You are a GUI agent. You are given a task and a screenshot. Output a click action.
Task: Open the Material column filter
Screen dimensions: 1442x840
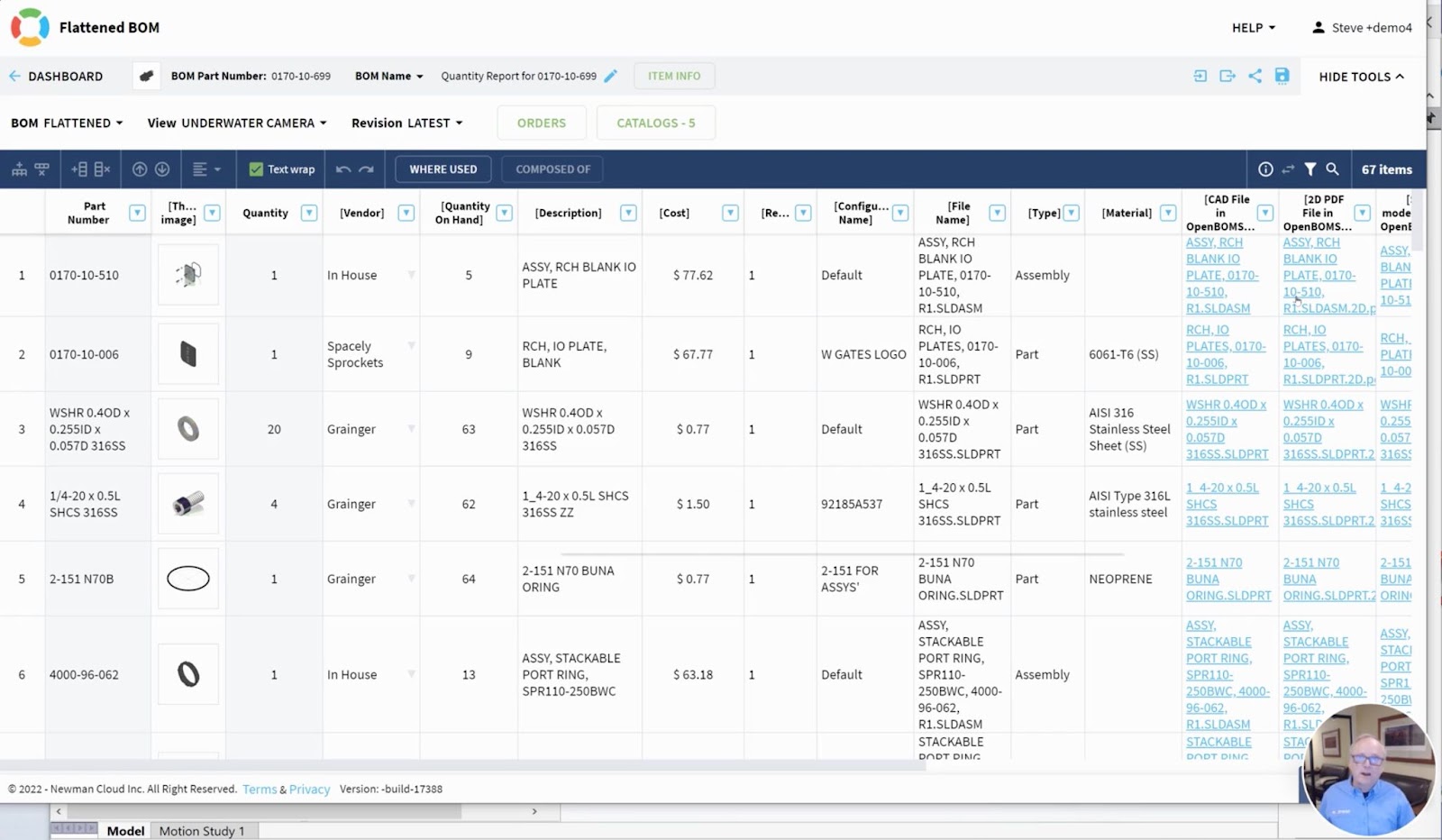1168,214
